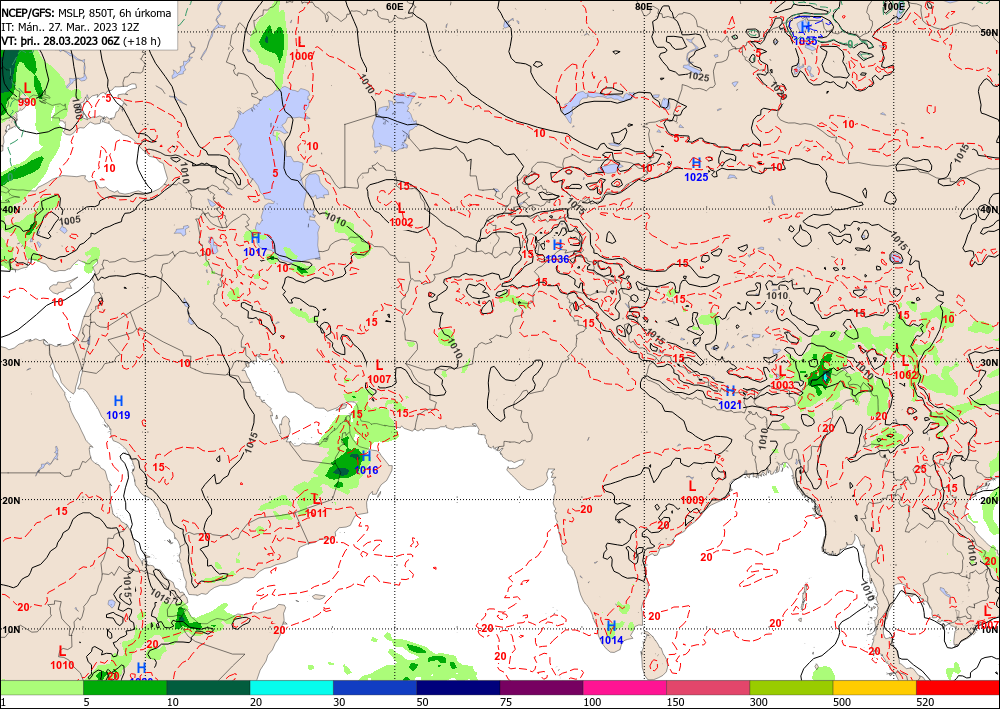Click the 'H 1014' marker near southern India
The height and width of the screenshot is (709, 1000).
(x=611, y=632)
